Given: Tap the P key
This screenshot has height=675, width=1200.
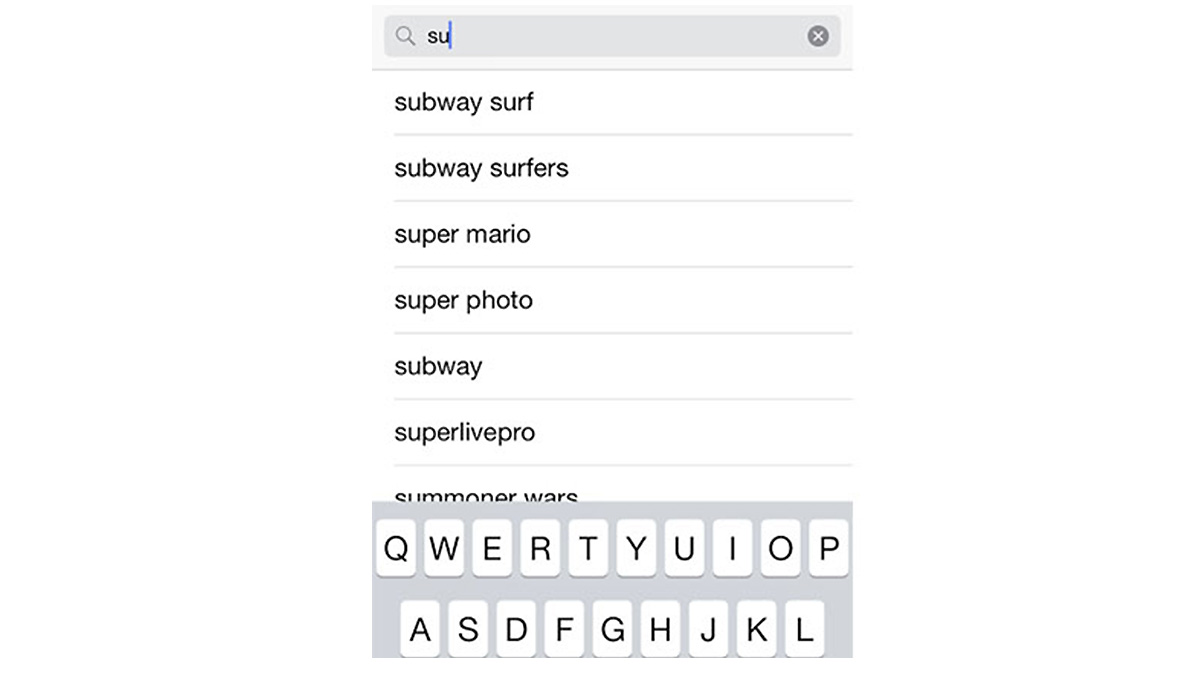Looking at the screenshot, I should pos(828,548).
